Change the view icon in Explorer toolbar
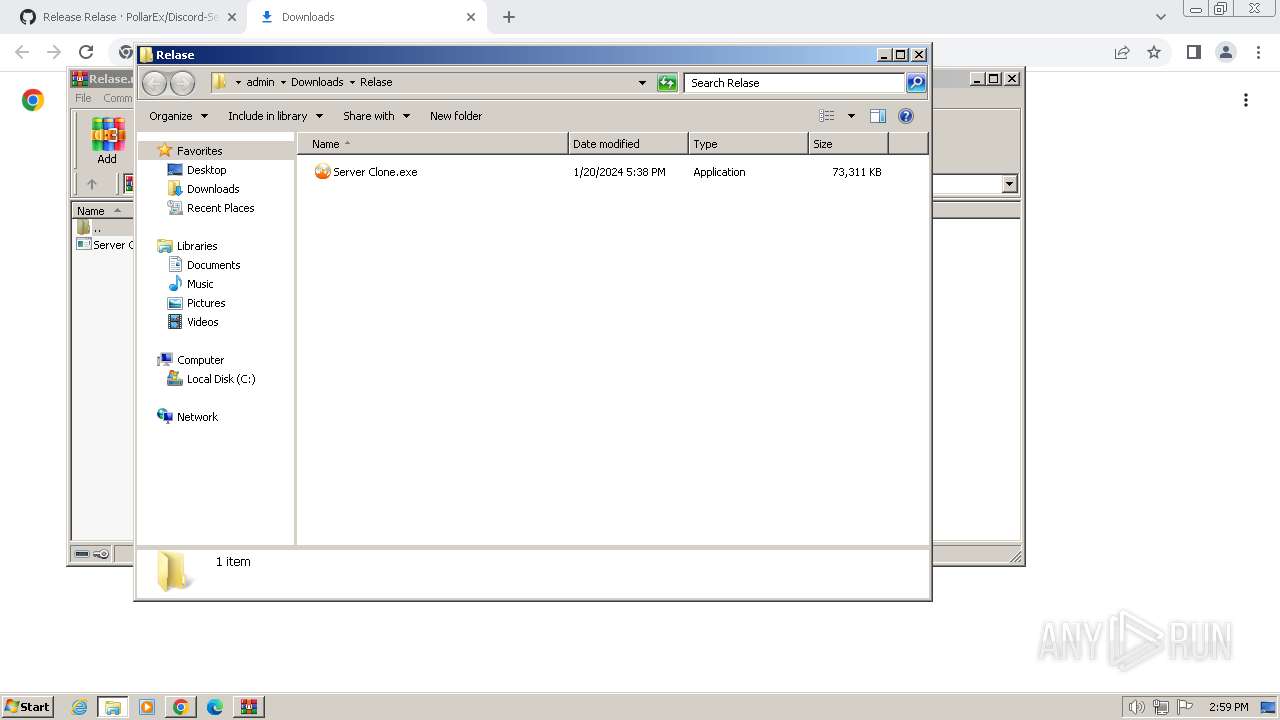 tap(827, 116)
